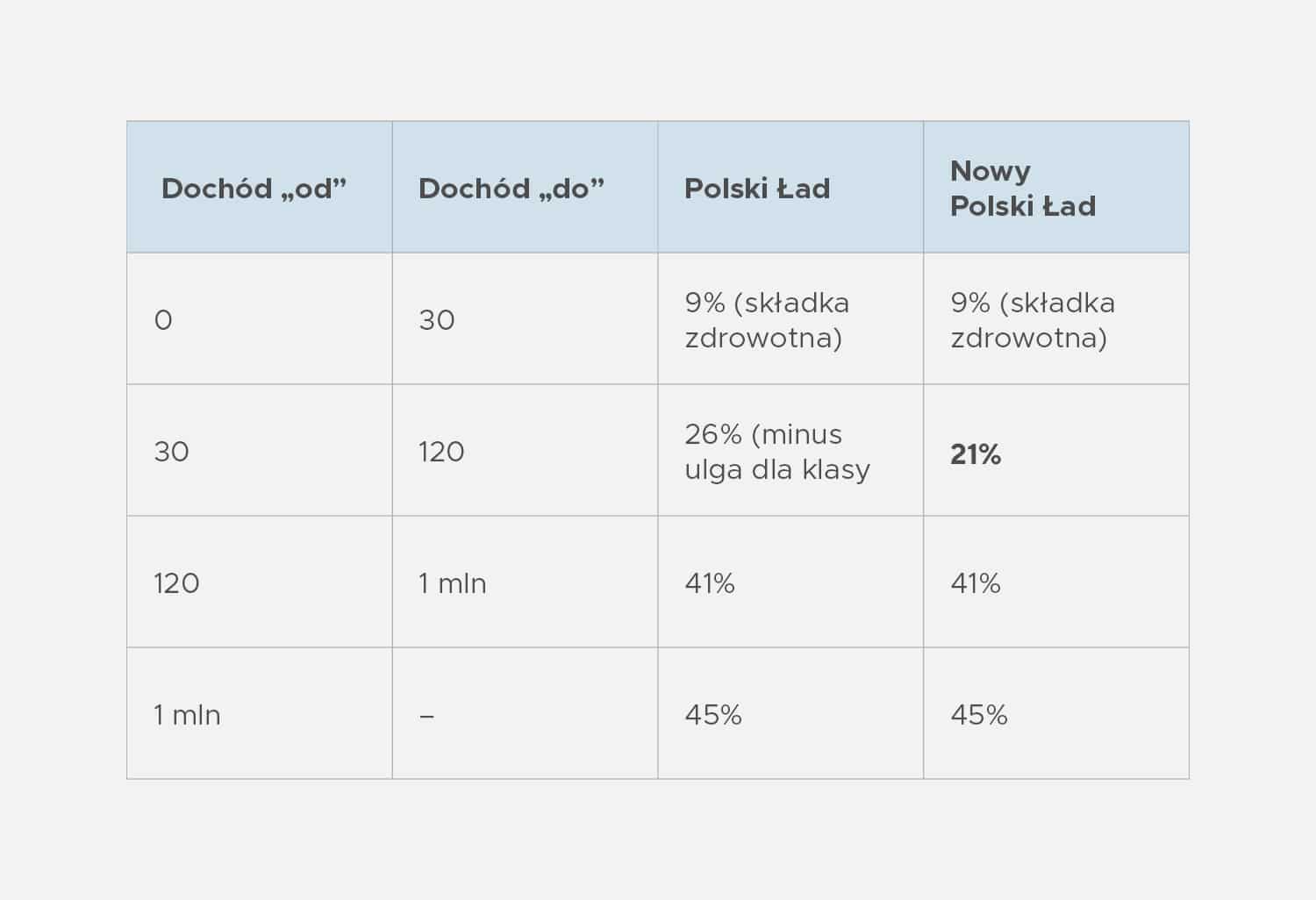1316x900 pixels.
Task: Select '9% (składka zdrowotna)' under Polski Ład
Action: 767,320
